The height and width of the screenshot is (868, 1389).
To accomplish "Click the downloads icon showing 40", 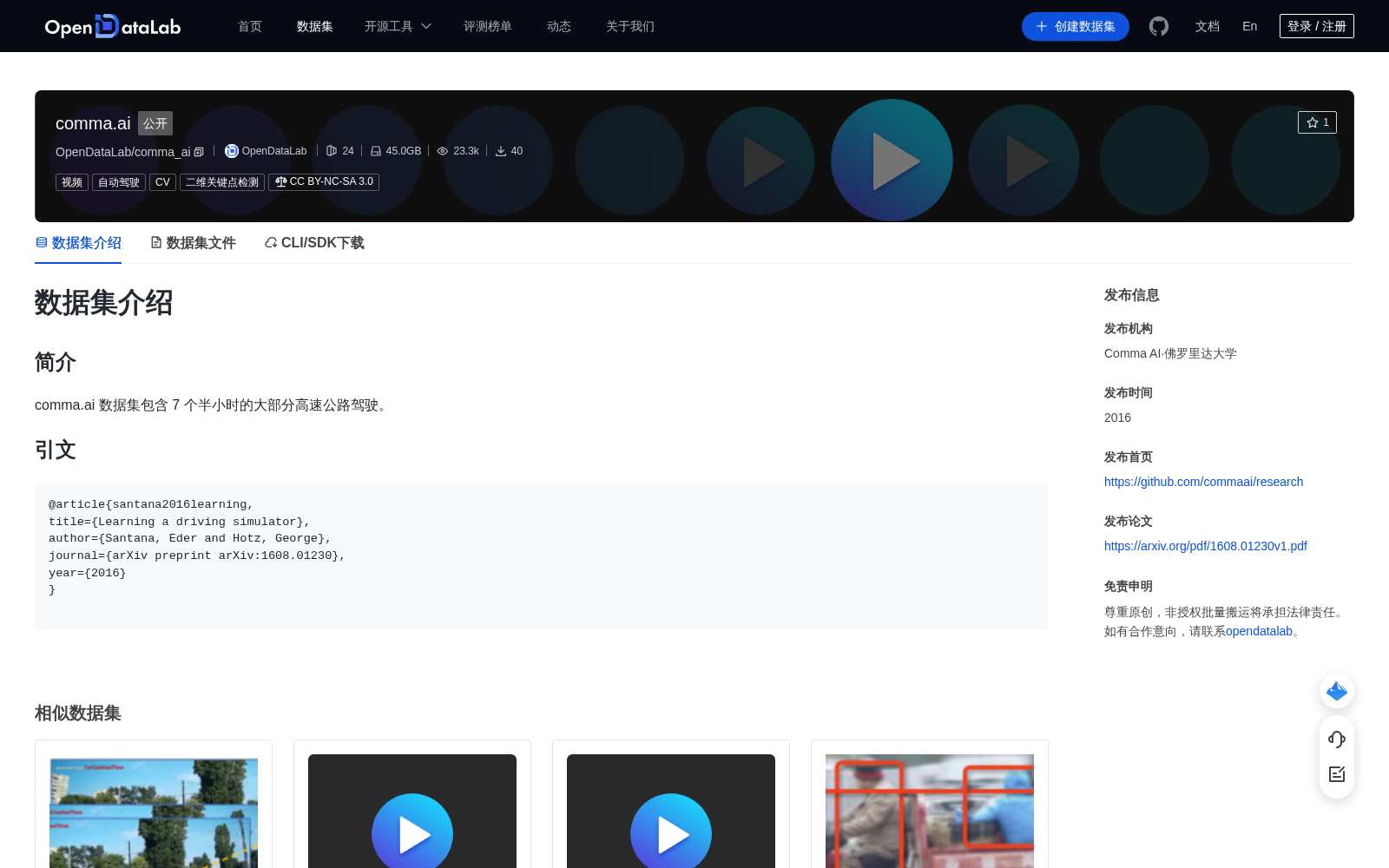I will tap(501, 151).
